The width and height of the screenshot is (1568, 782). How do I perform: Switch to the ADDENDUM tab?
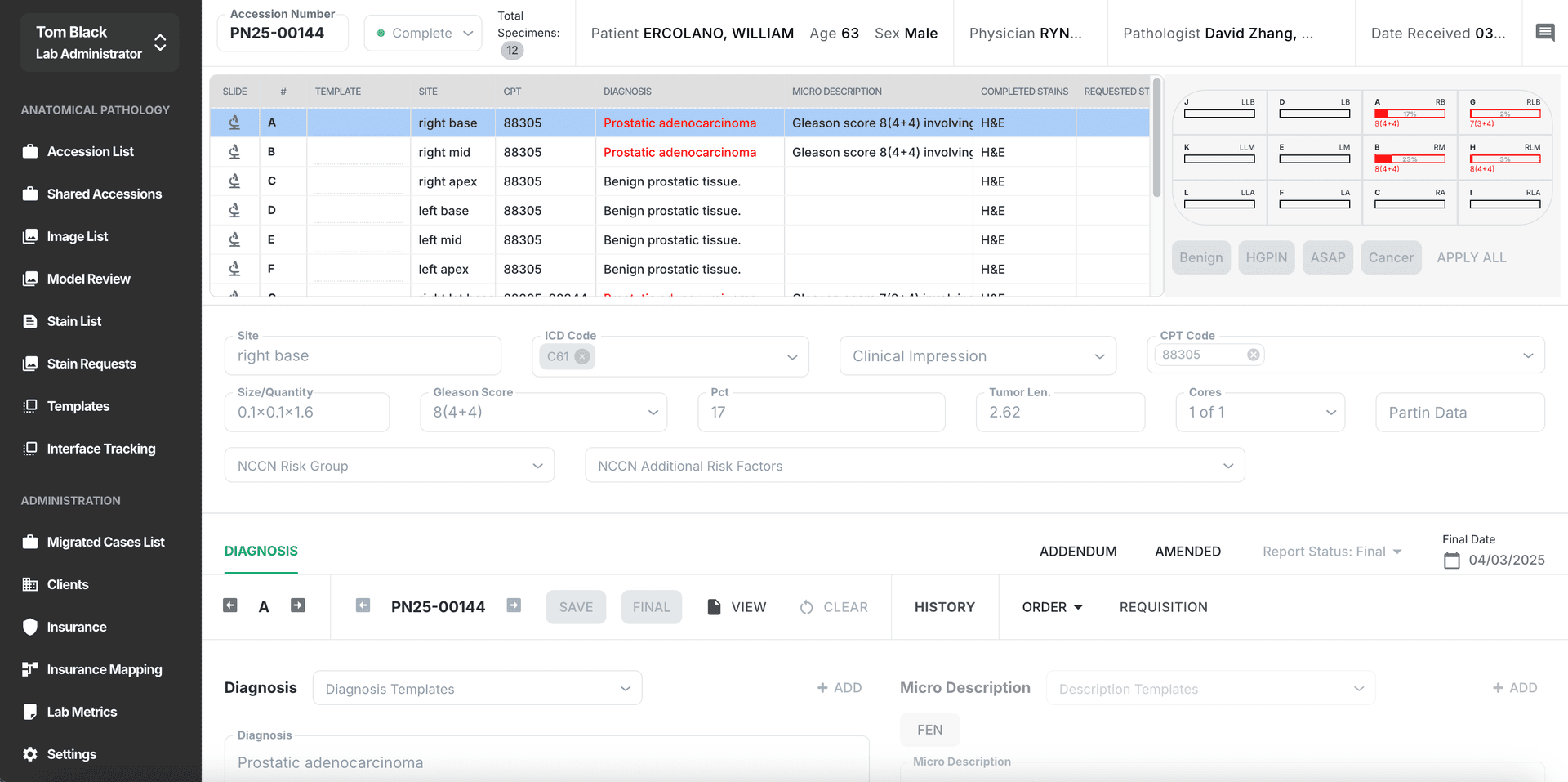(x=1077, y=552)
